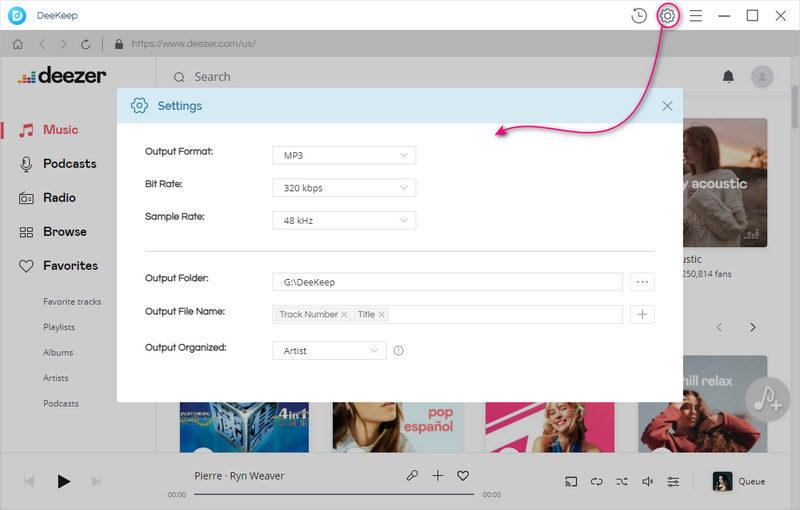Click the pop español cover thumbnail

(x=397, y=427)
